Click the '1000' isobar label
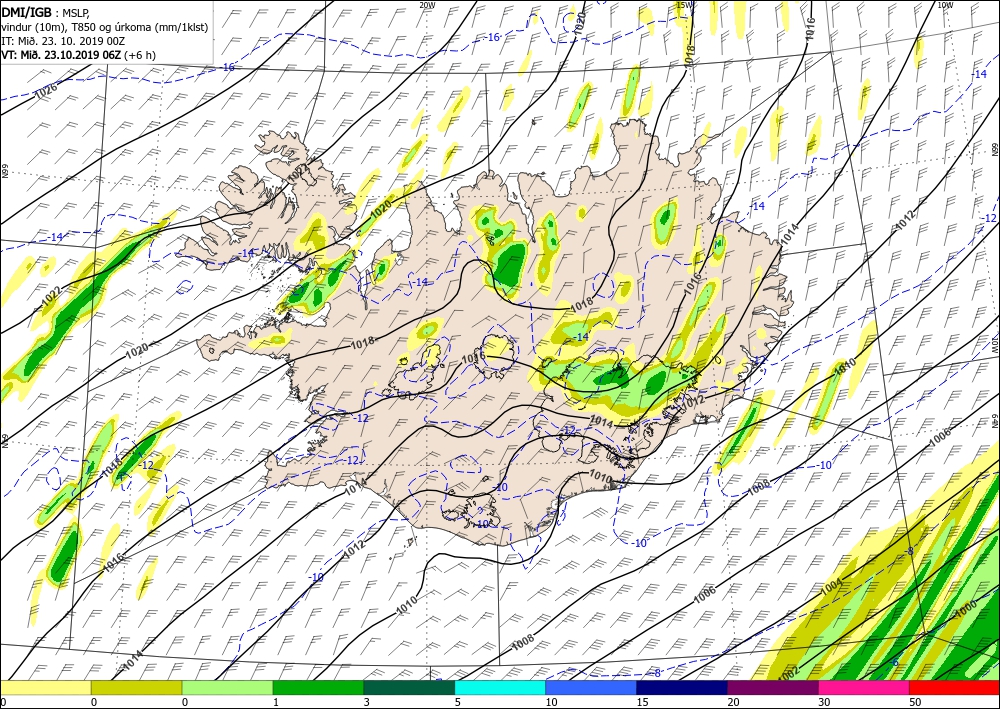 pos(965,610)
